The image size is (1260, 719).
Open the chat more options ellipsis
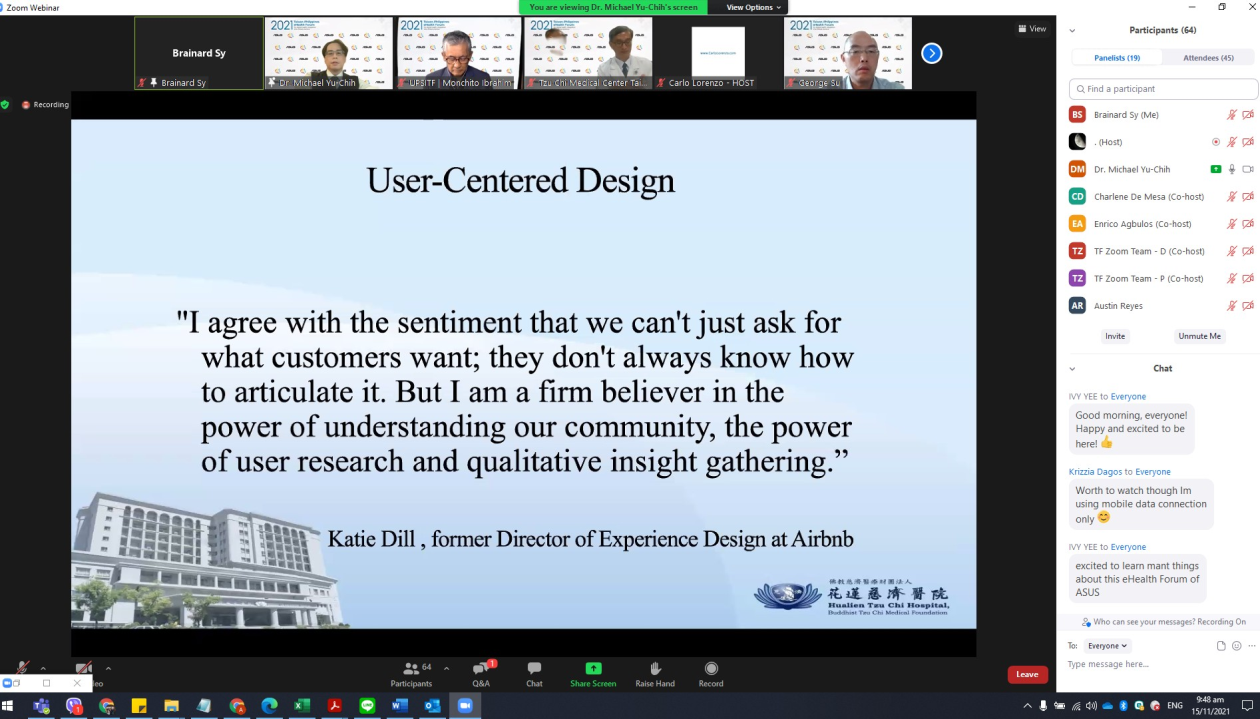(1251, 646)
